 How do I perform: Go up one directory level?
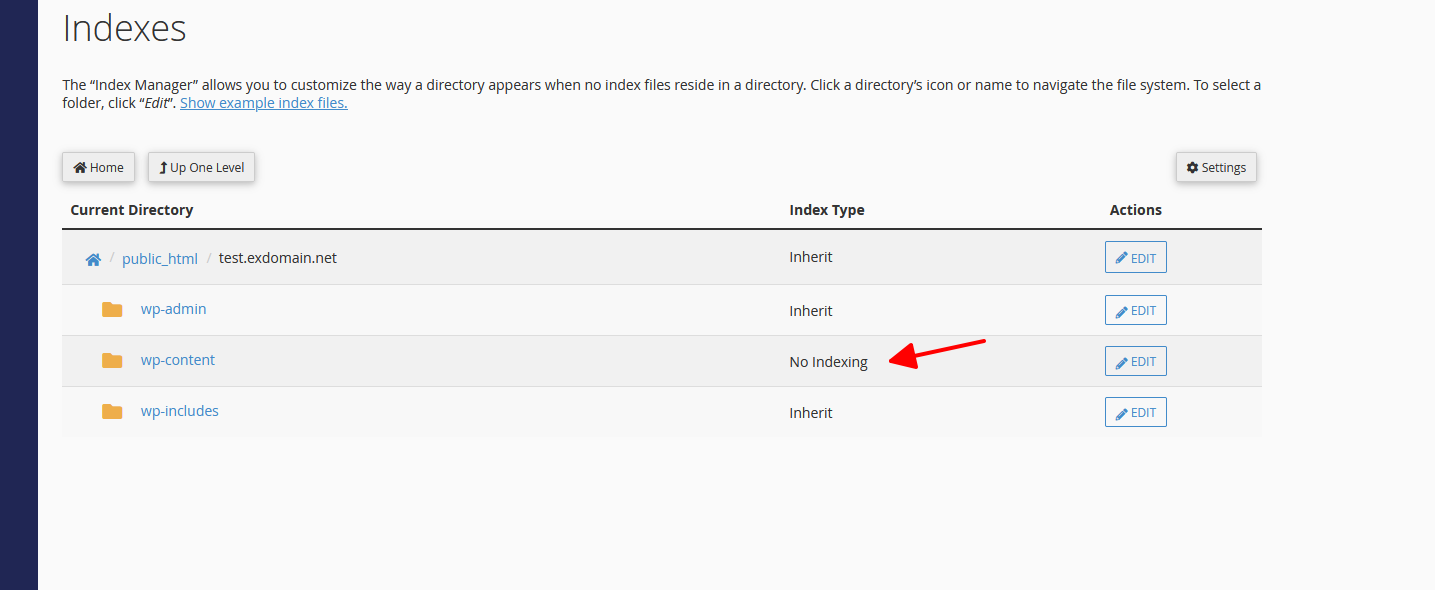tap(202, 168)
